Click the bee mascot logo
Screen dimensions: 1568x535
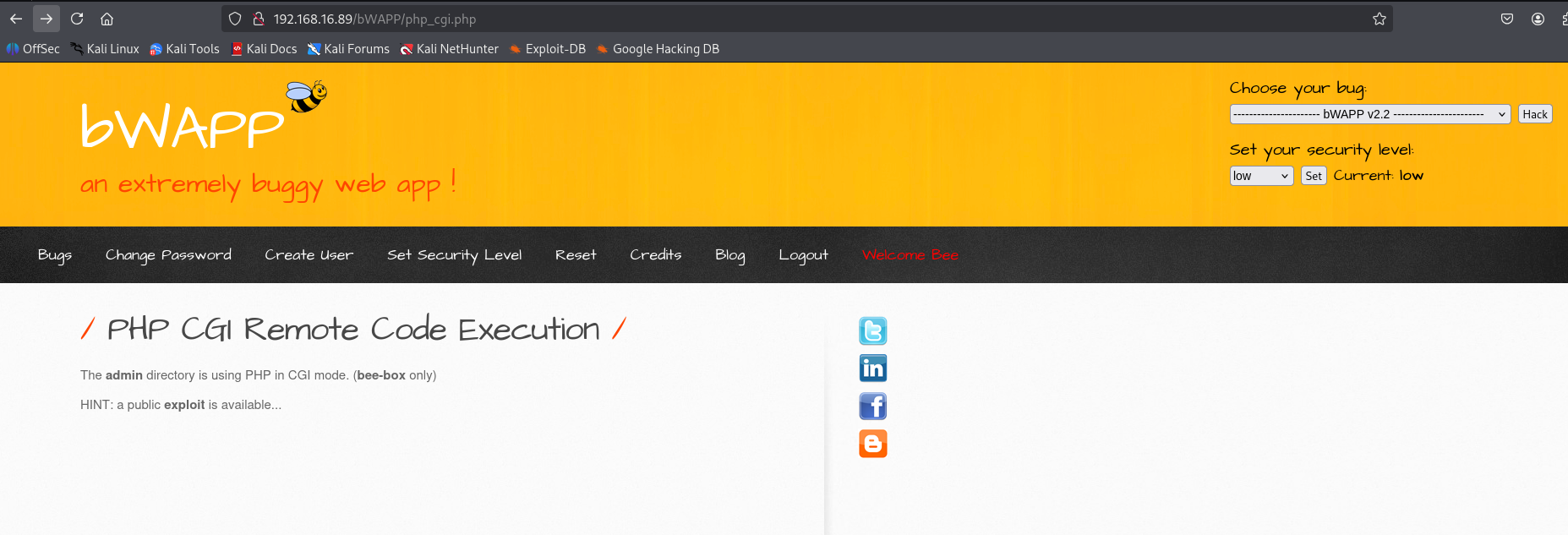[x=306, y=96]
